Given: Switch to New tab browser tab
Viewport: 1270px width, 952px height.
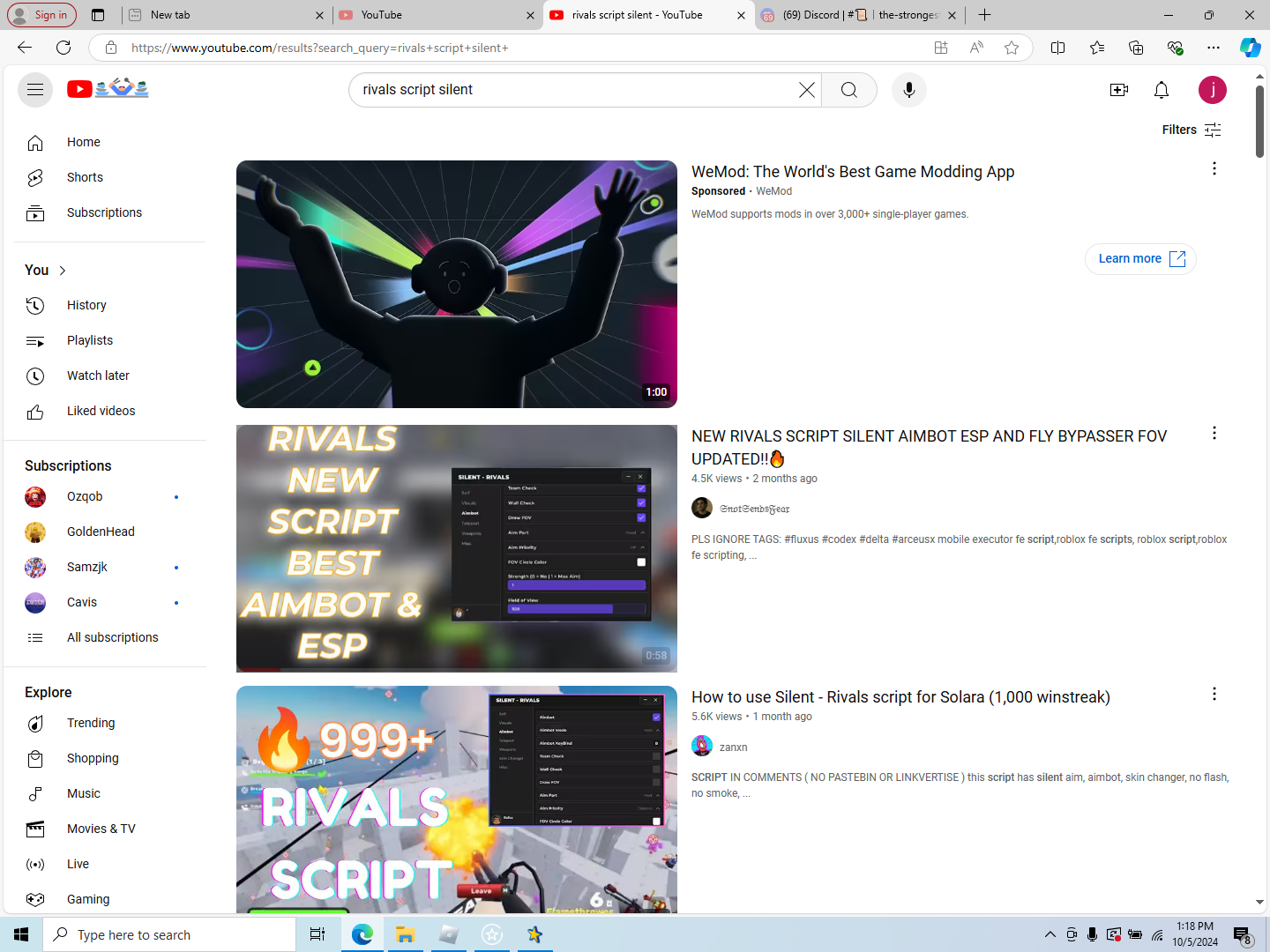Looking at the screenshot, I should [226, 15].
